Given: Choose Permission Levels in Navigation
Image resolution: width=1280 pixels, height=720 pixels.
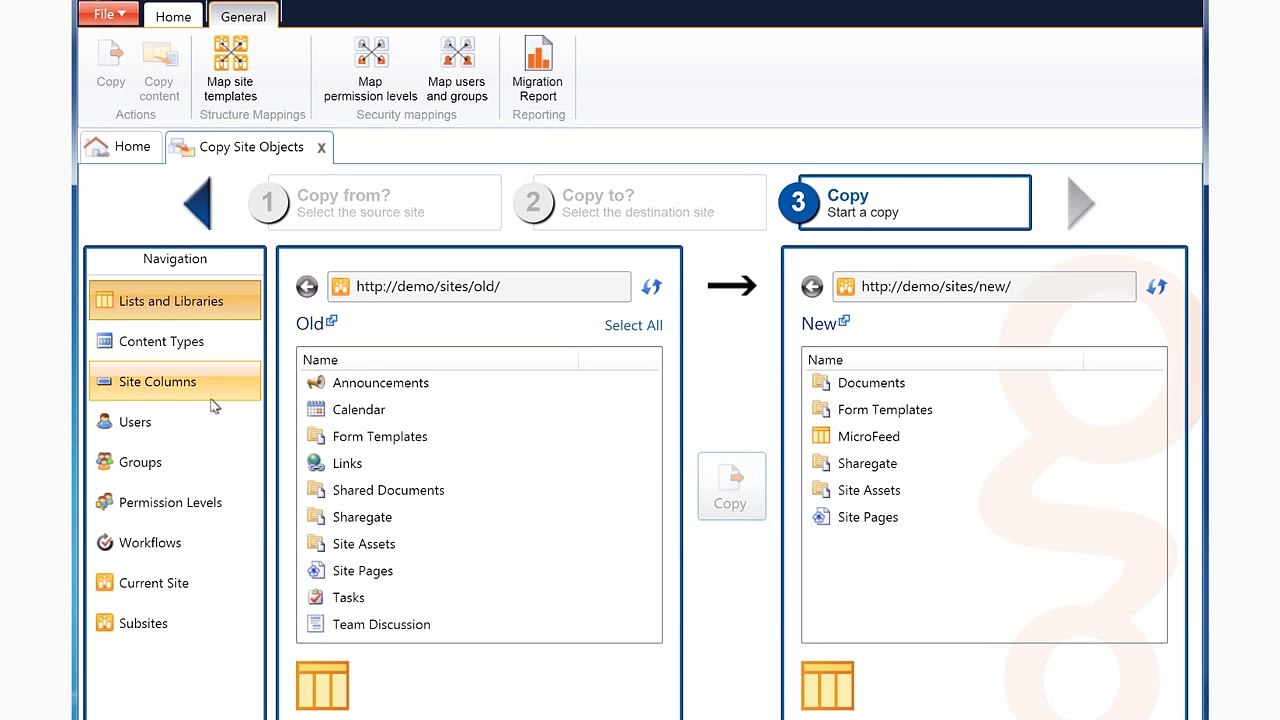Looking at the screenshot, I should pyautogui.click(x=175, y=502).
